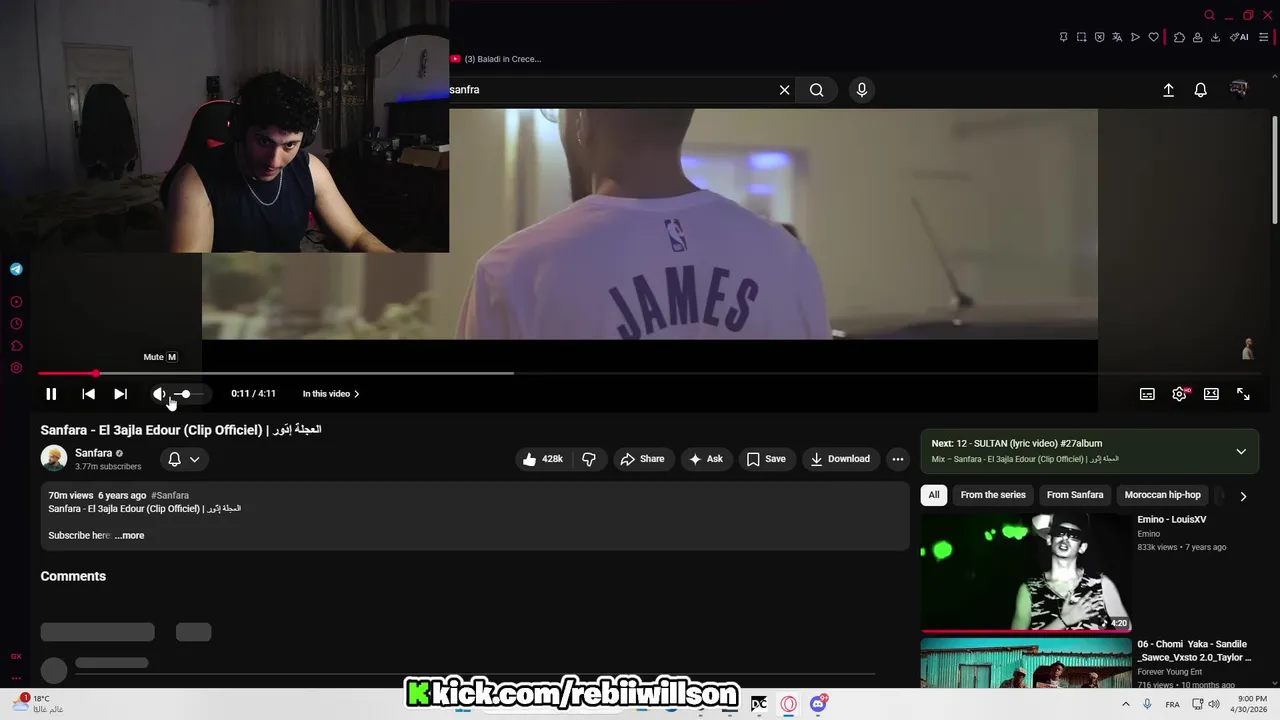Skip to the next video
Image resolution: width=1280 pixels, height=720 pixels.
pyautogui.click(x=120, y=394)
